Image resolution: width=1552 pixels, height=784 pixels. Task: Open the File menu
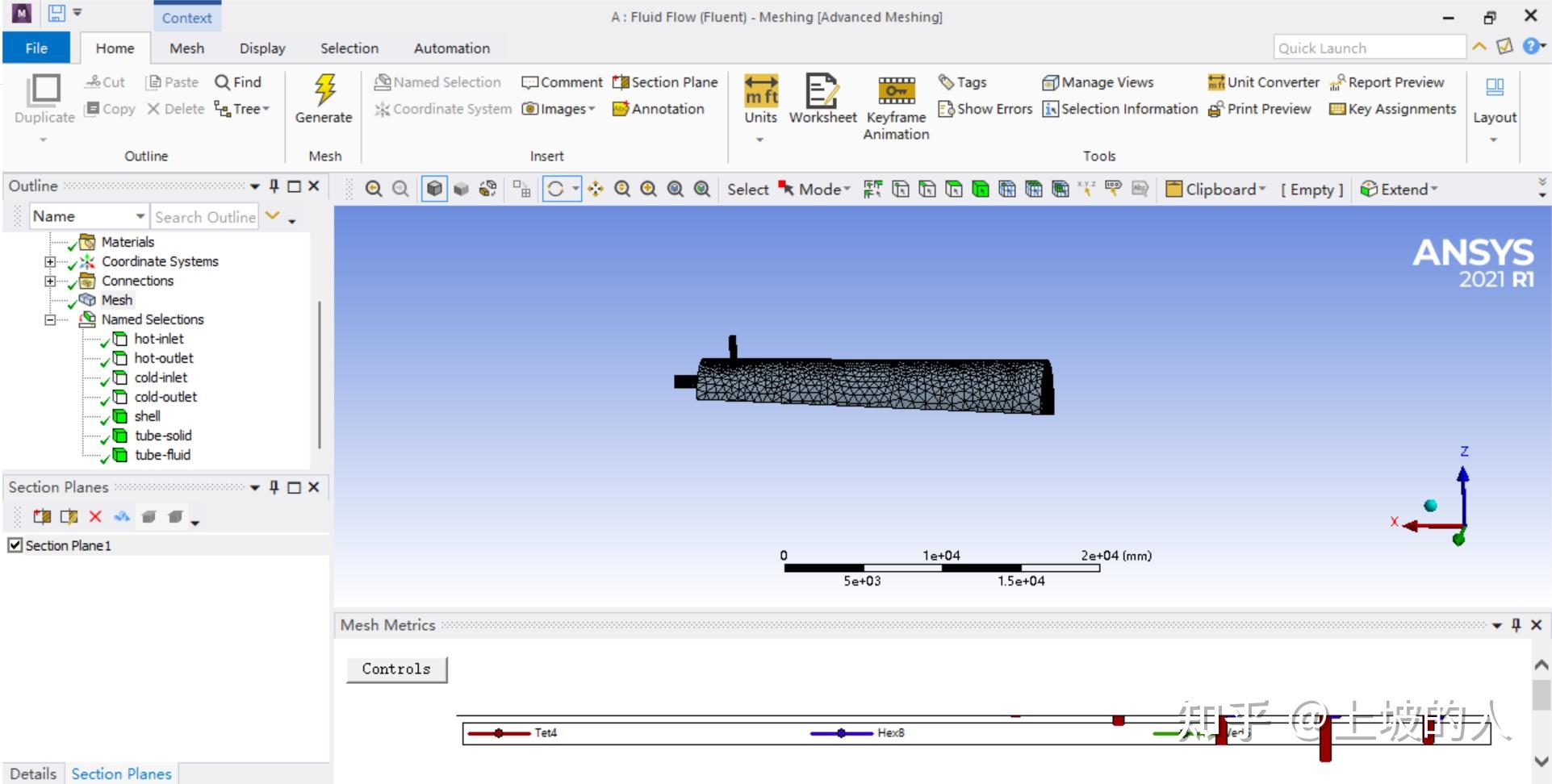point(36,48)
